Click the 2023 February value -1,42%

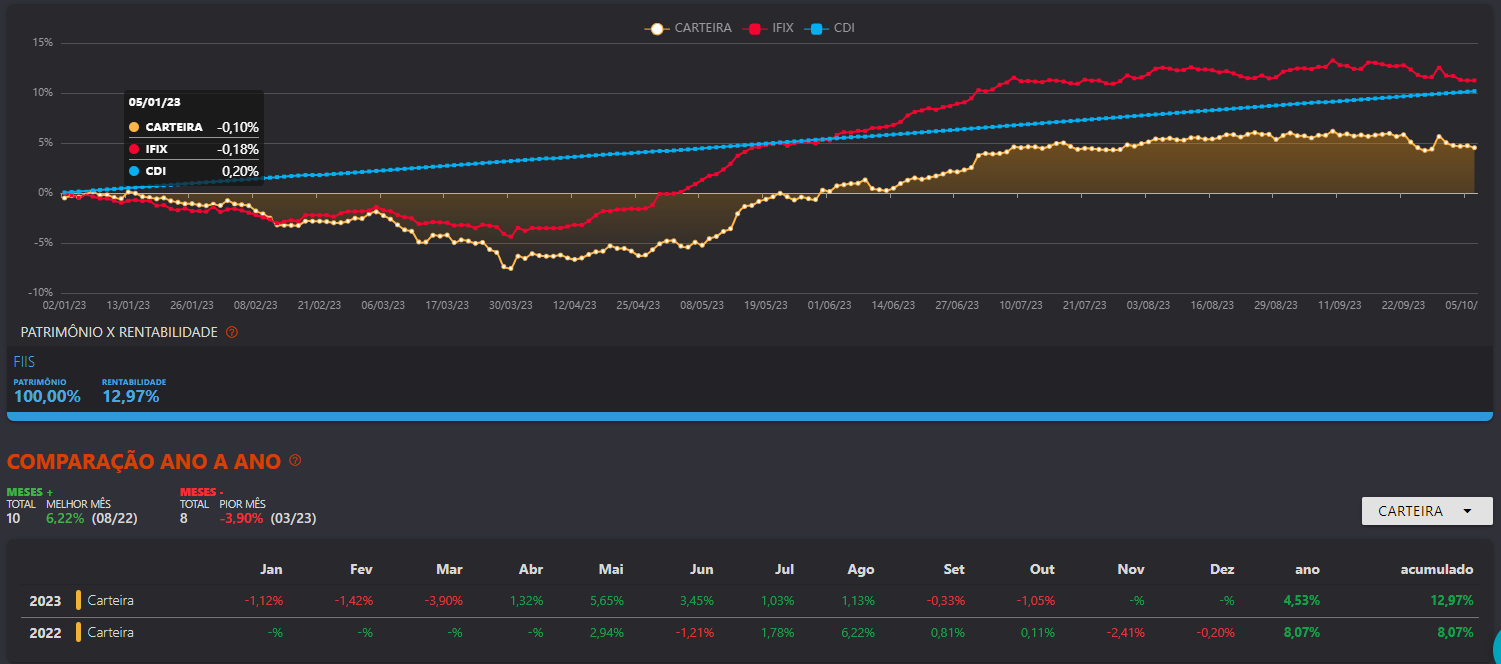coord(353,601)
